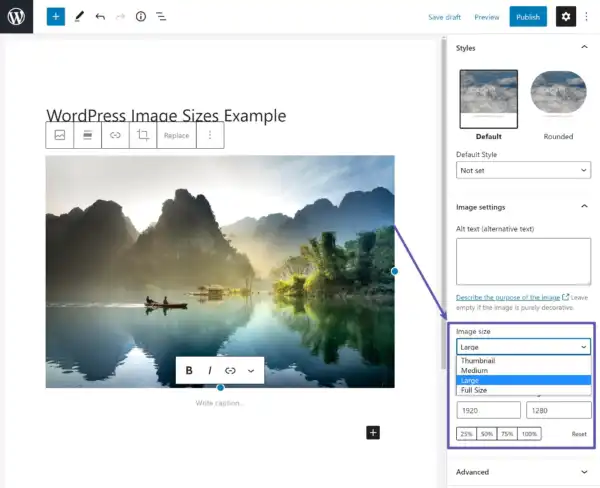Click the Publish button

pos(528,17)
